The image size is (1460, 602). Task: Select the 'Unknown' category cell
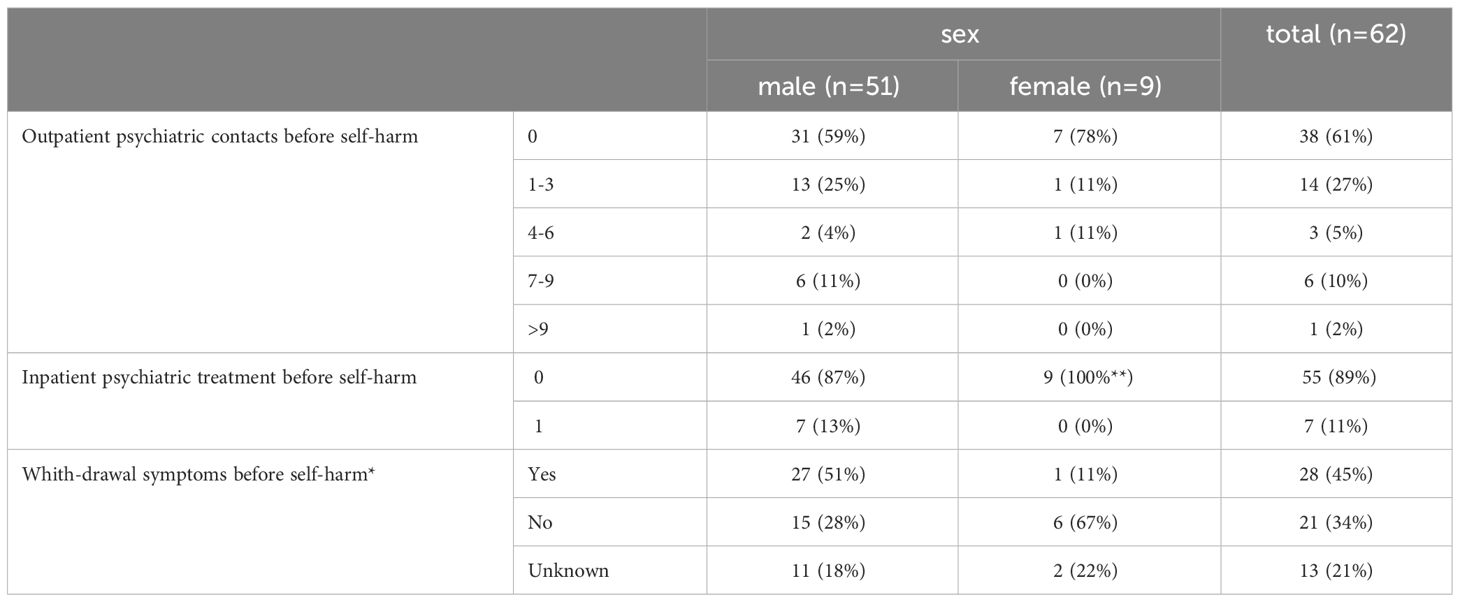click(610, 571)
